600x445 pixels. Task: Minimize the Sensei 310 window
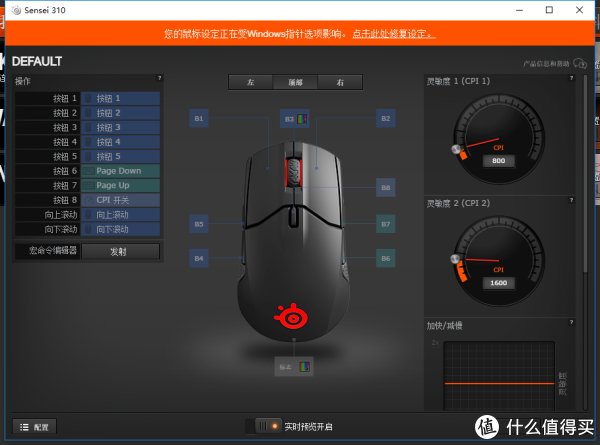tap(519, 10)
